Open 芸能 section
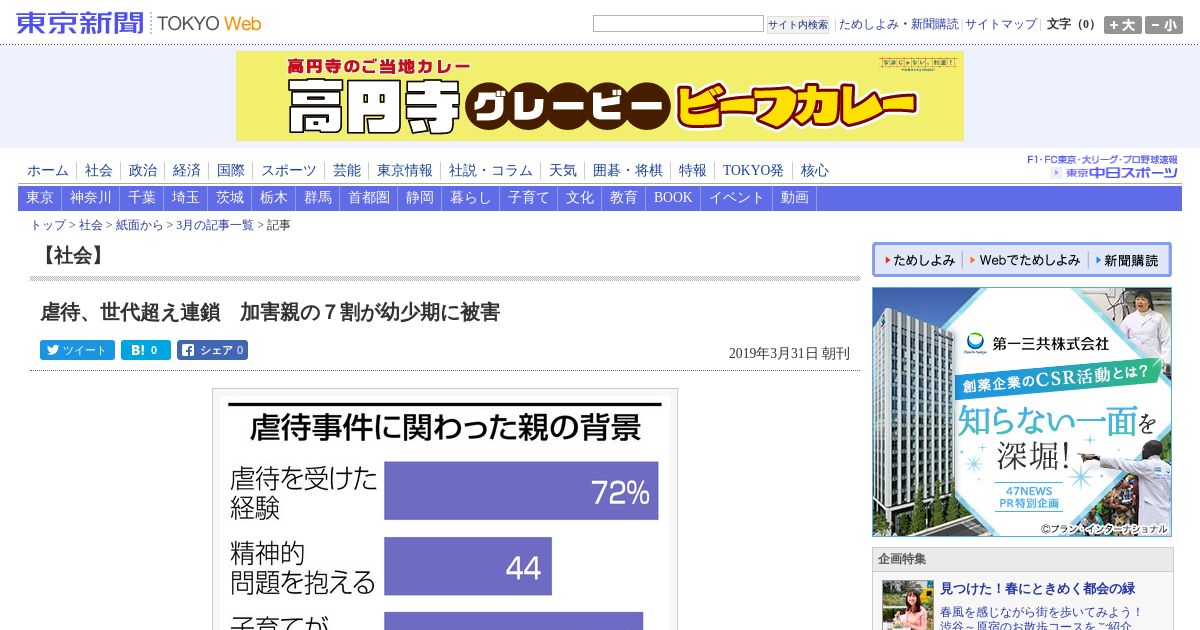The height and width of the screenshot is (630, 1200). [347, 171]
